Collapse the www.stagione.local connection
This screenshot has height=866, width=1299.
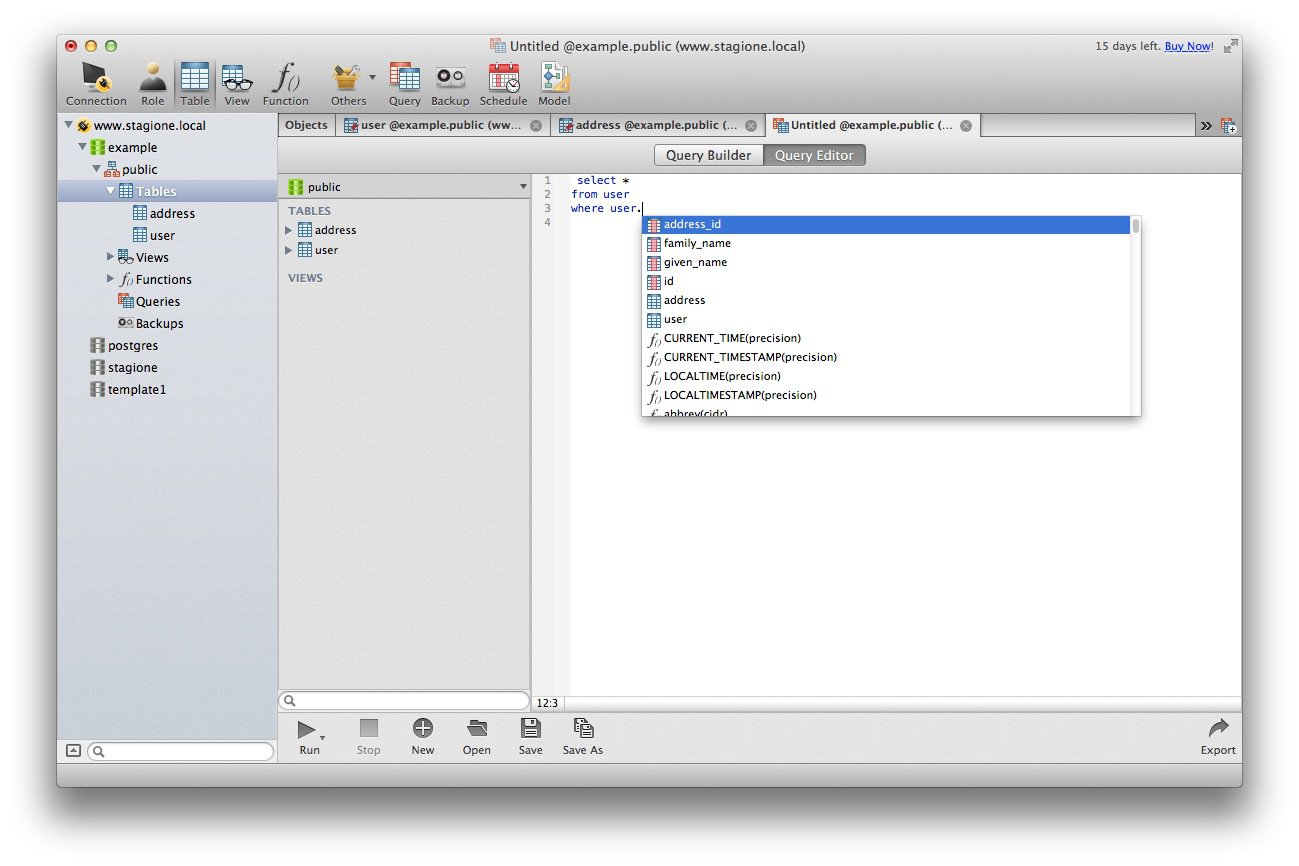tap(68, 126)
